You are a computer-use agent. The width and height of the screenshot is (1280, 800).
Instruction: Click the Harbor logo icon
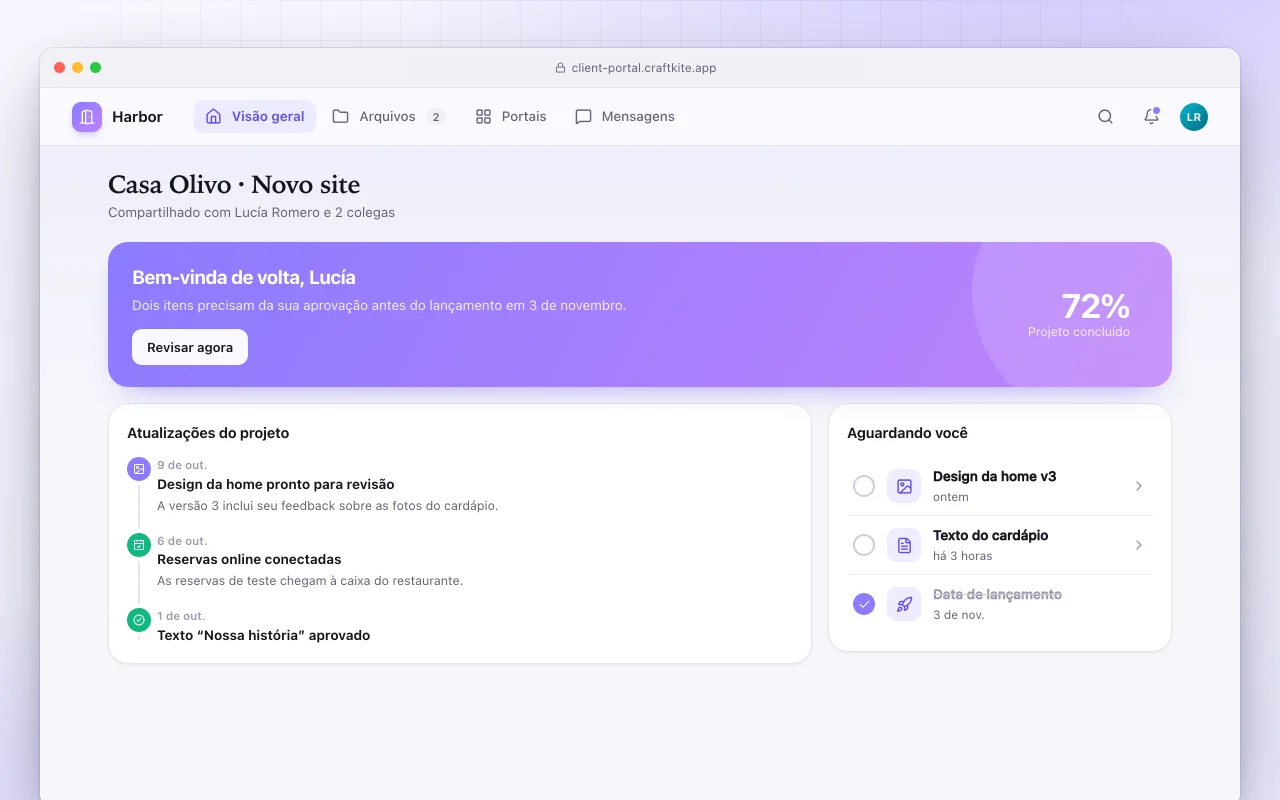87,117
